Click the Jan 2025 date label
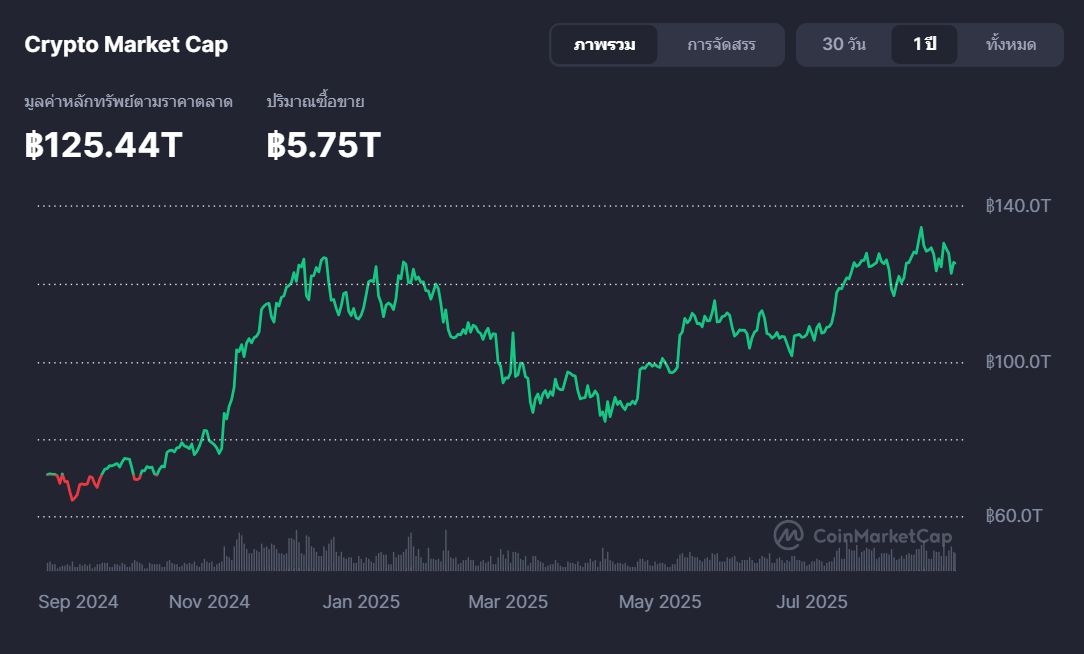The height and width of the screenshot is (654, 1084). (360, 602)
